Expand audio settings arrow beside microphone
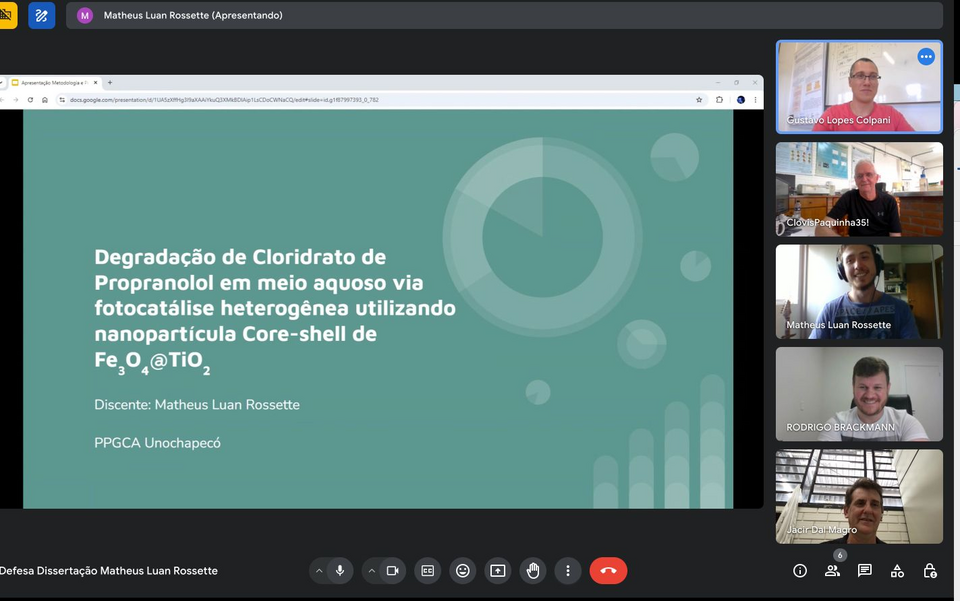The width and height of the screenshot is (960, 601). click(x=319, y=571)
